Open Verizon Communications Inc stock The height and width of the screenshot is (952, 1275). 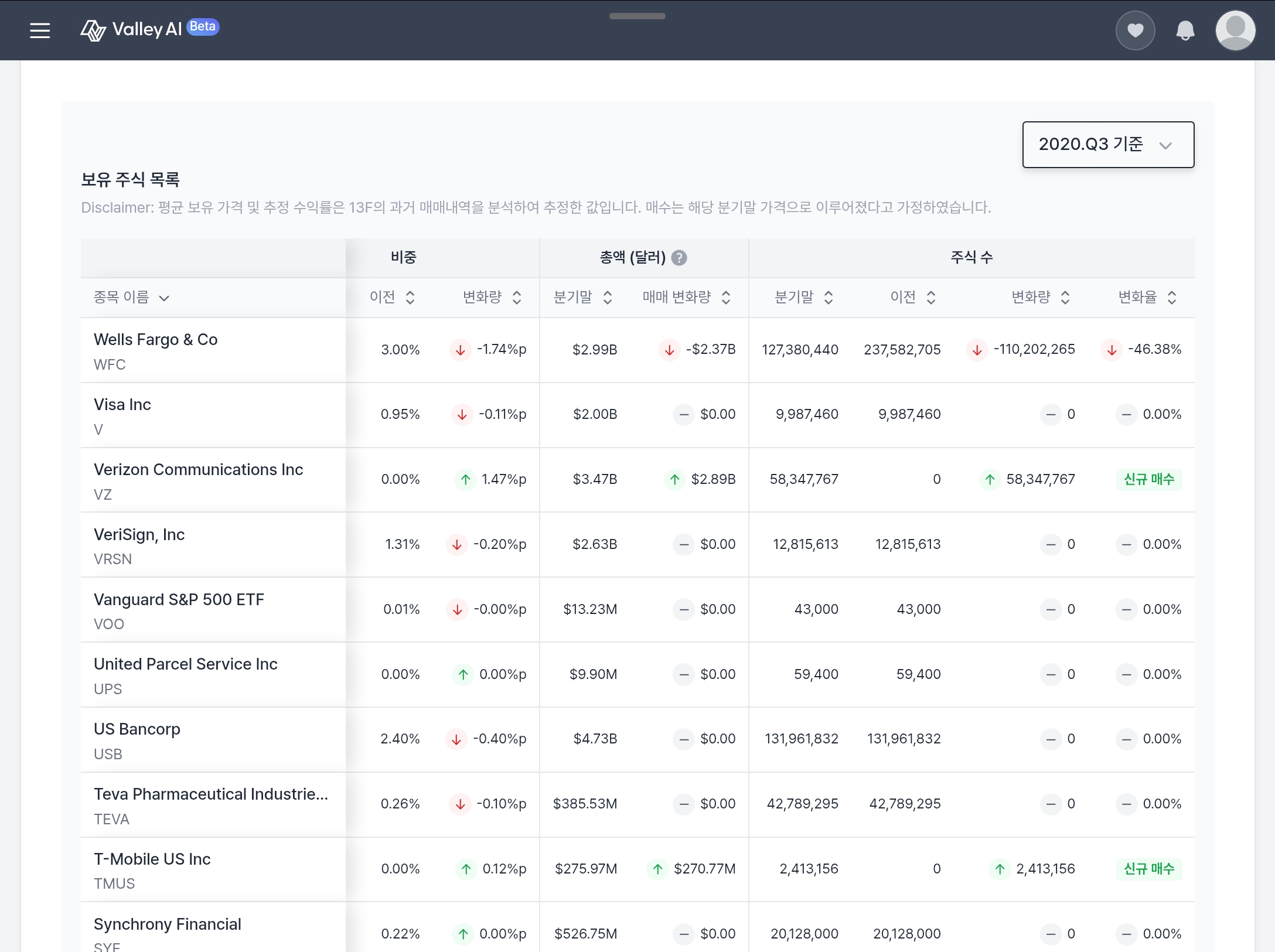click(x=199, y=470)
